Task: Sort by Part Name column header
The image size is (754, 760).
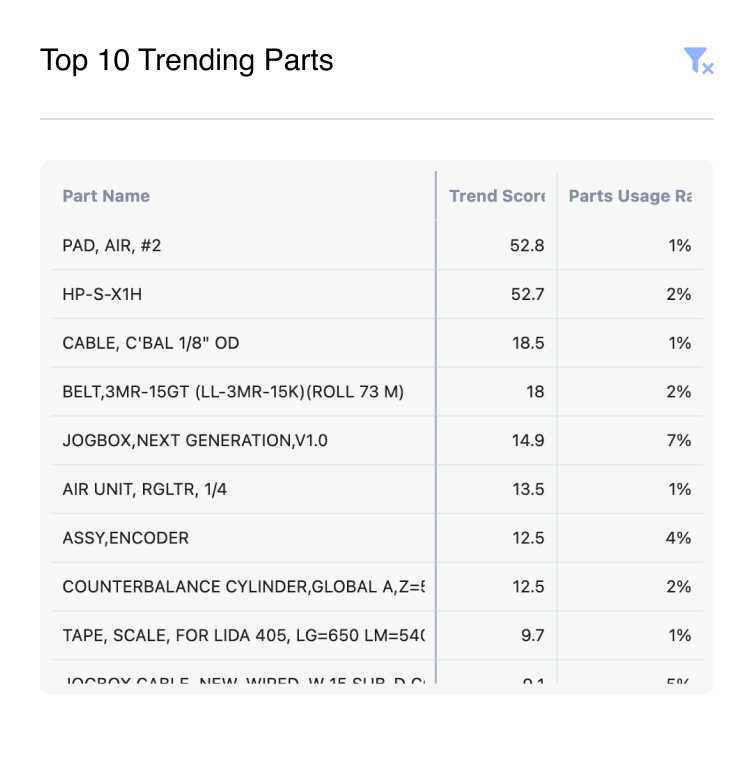Action: pos(106,196)
